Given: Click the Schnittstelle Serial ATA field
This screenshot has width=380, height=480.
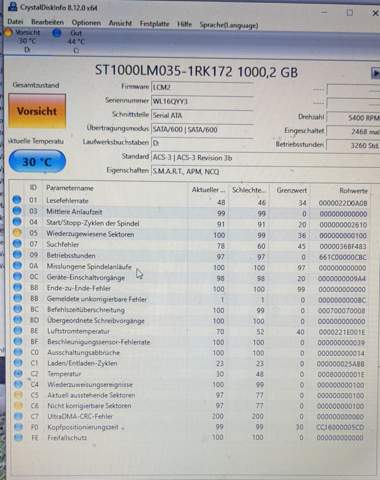Looking at the screenshot, I should (202, 115).
